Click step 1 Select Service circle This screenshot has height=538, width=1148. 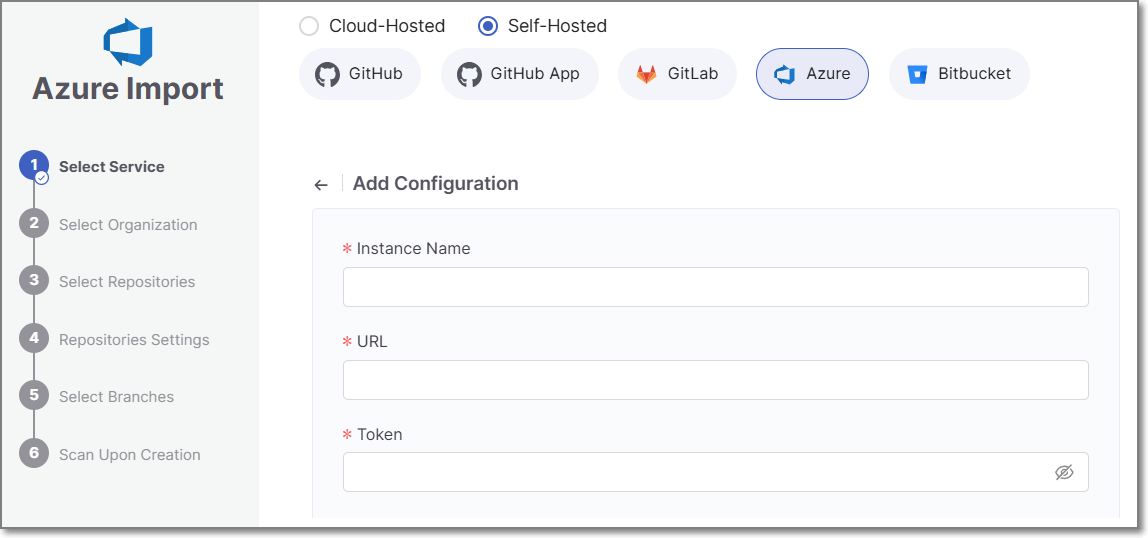(x=34, y=166)
